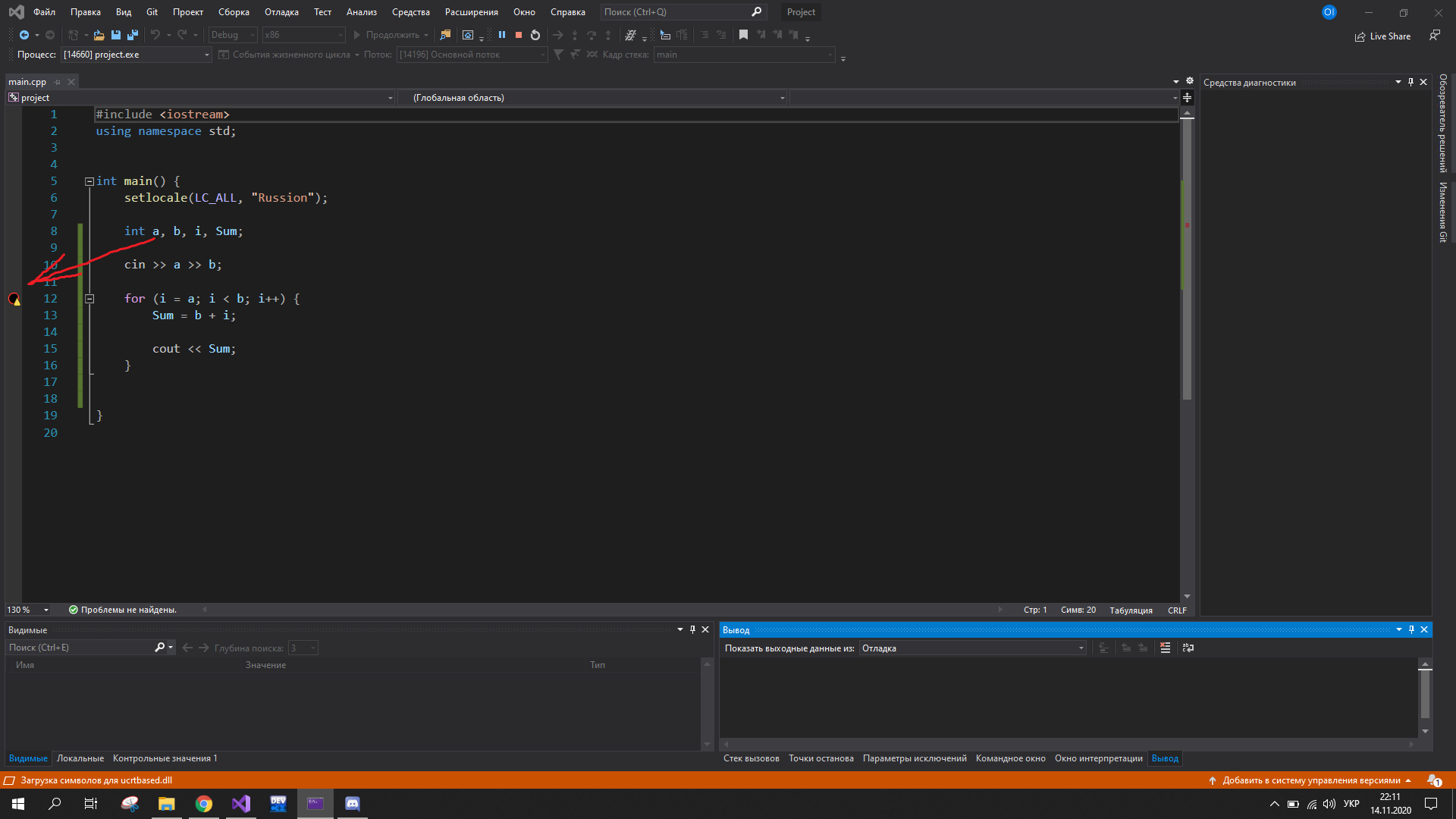This screenshot has height=819, width=1456.
Task: Click Добавить в систему управления версиями
Action: pyautogui.click(x=1310, y=780)
